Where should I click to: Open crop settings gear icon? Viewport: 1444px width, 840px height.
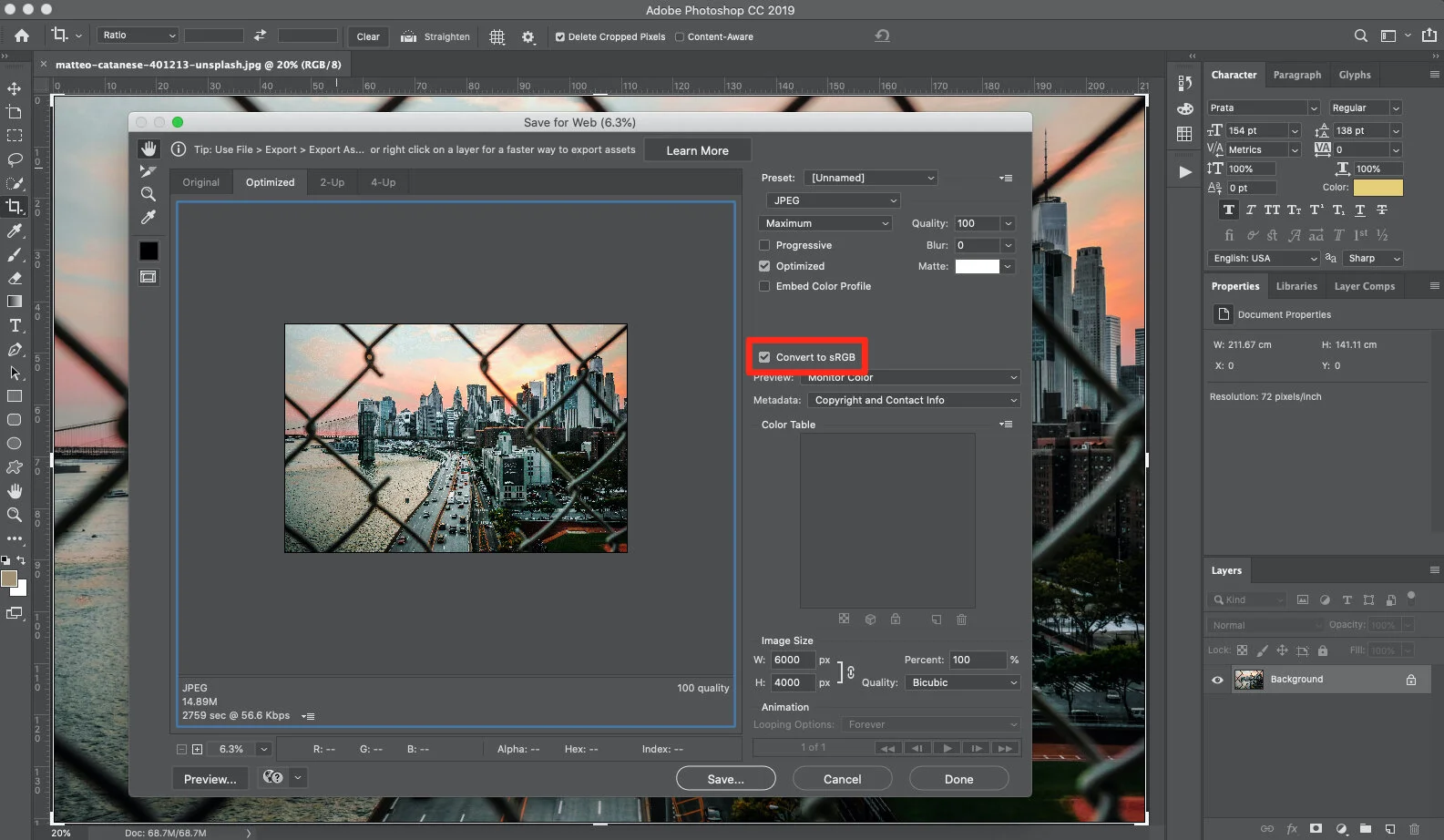click(528, 36)
